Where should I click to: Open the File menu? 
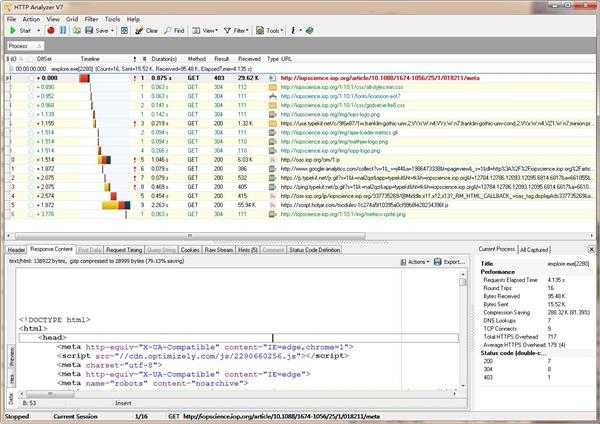tap(11, 19)
